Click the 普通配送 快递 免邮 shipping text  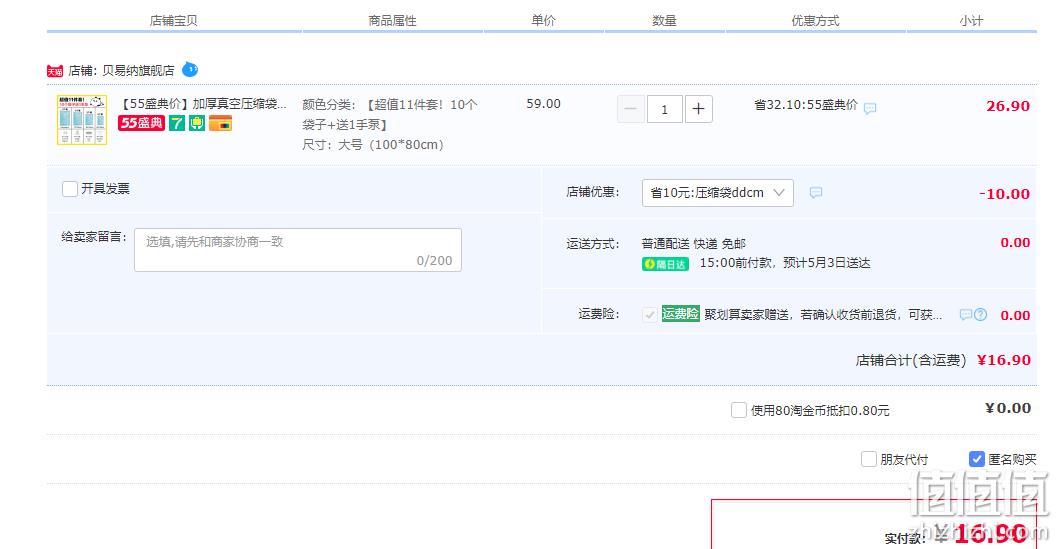694,243
